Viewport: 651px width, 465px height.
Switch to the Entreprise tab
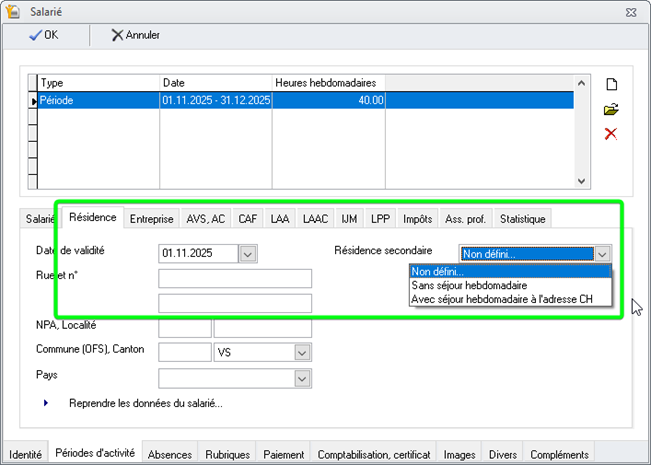pos(152,219)
